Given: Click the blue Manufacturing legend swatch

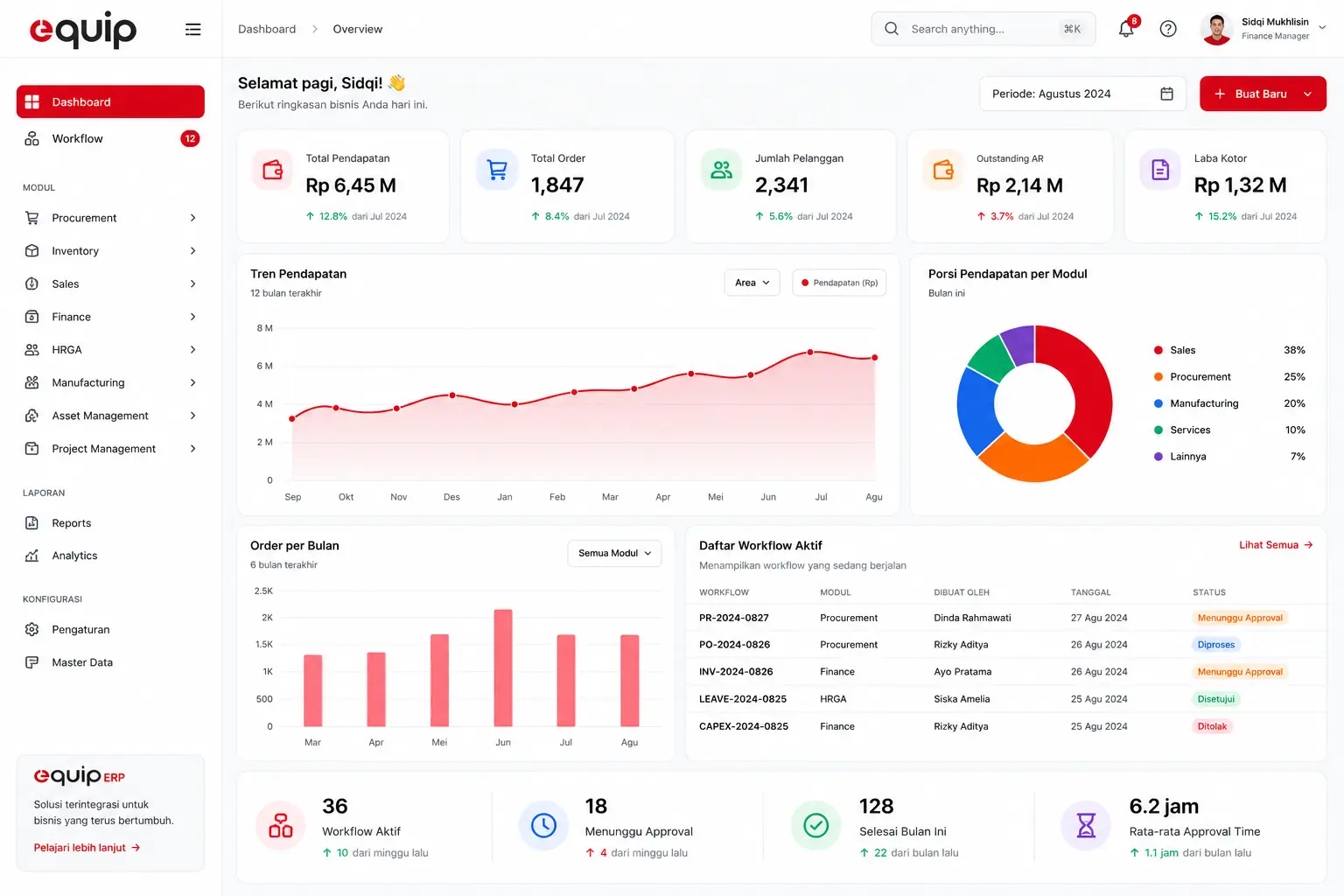Looking at the screenshot, I should pos(1158,403).
